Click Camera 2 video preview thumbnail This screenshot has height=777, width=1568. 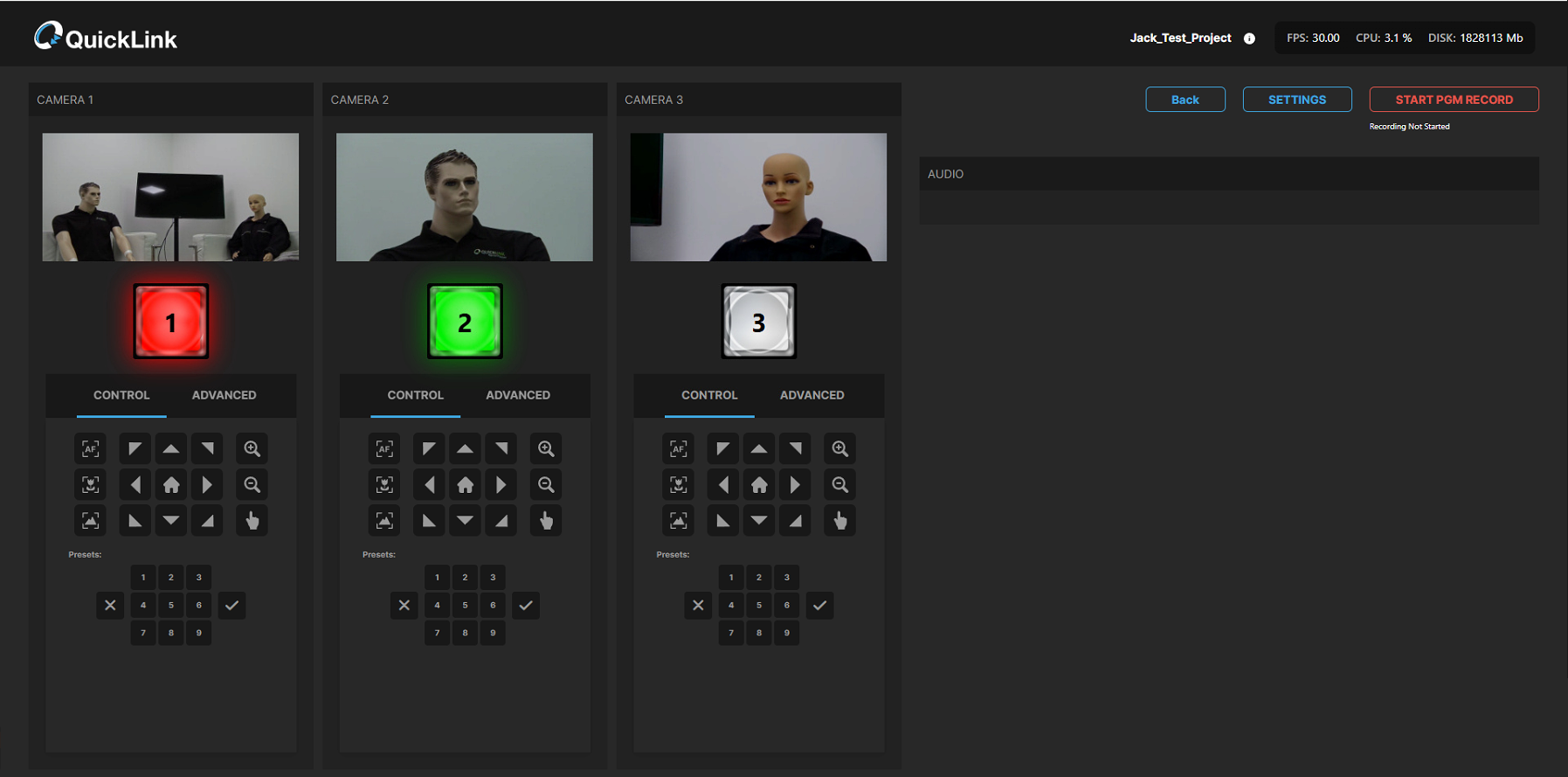point(465,197)
